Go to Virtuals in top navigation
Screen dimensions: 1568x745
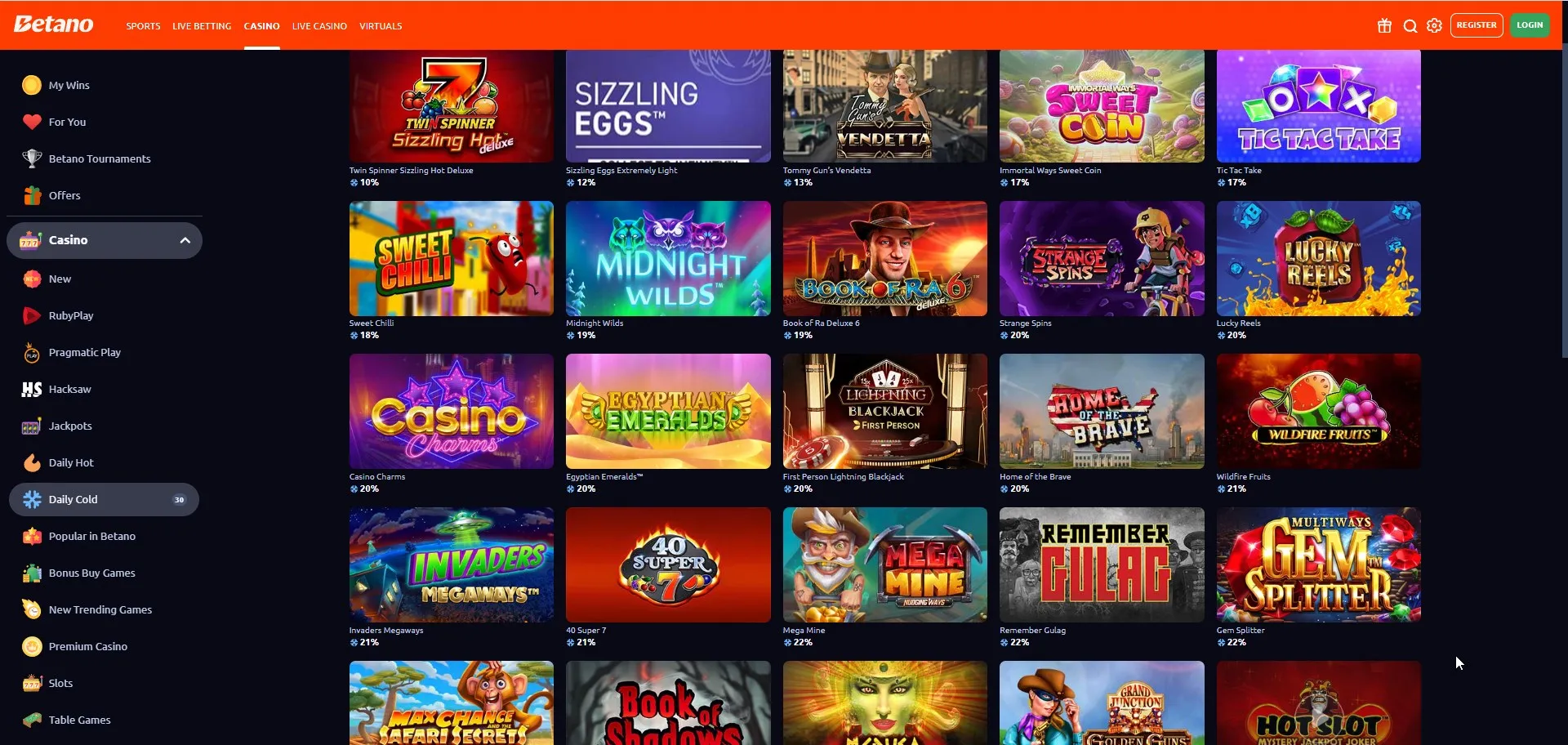[x=381, y=26]
